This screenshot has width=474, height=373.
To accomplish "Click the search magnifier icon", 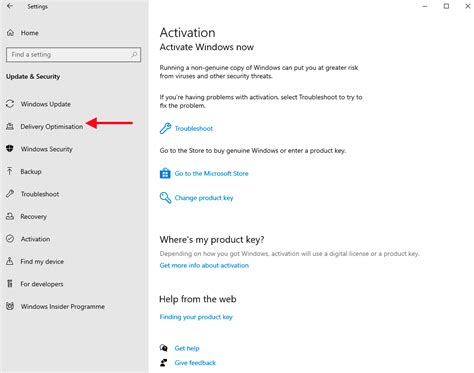I will point(134,55).
